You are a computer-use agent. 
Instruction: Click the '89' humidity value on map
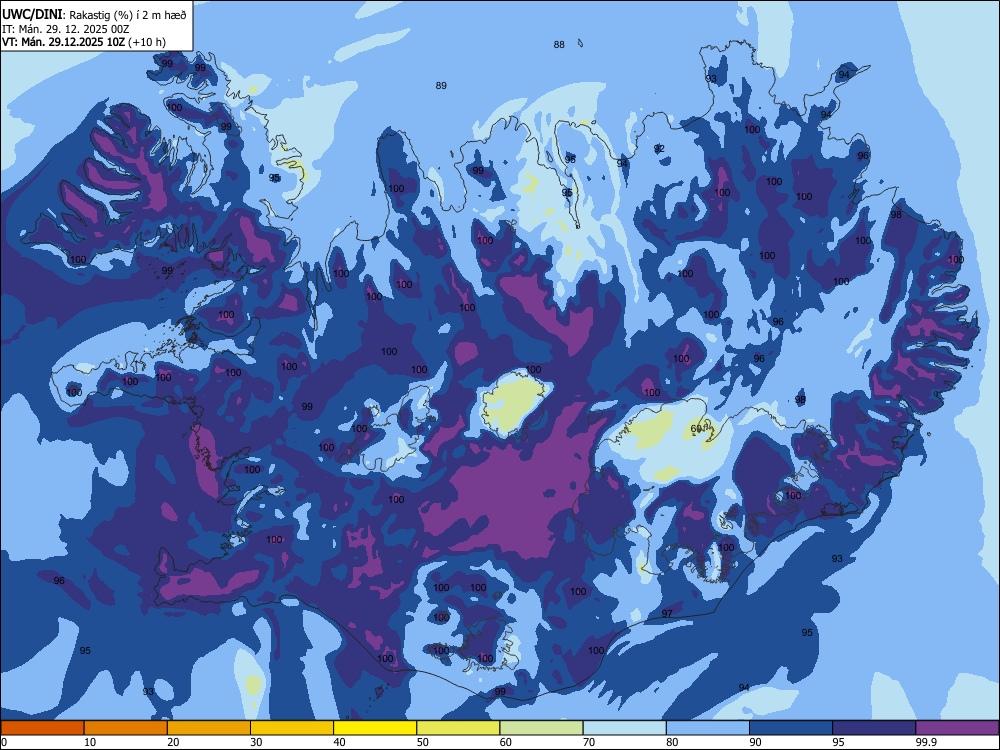[x=441, y=85]
